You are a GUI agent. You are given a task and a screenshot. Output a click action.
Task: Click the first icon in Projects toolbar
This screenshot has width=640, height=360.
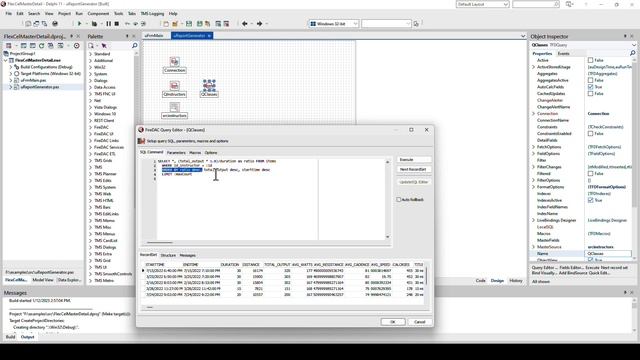[x=9, y=46]
